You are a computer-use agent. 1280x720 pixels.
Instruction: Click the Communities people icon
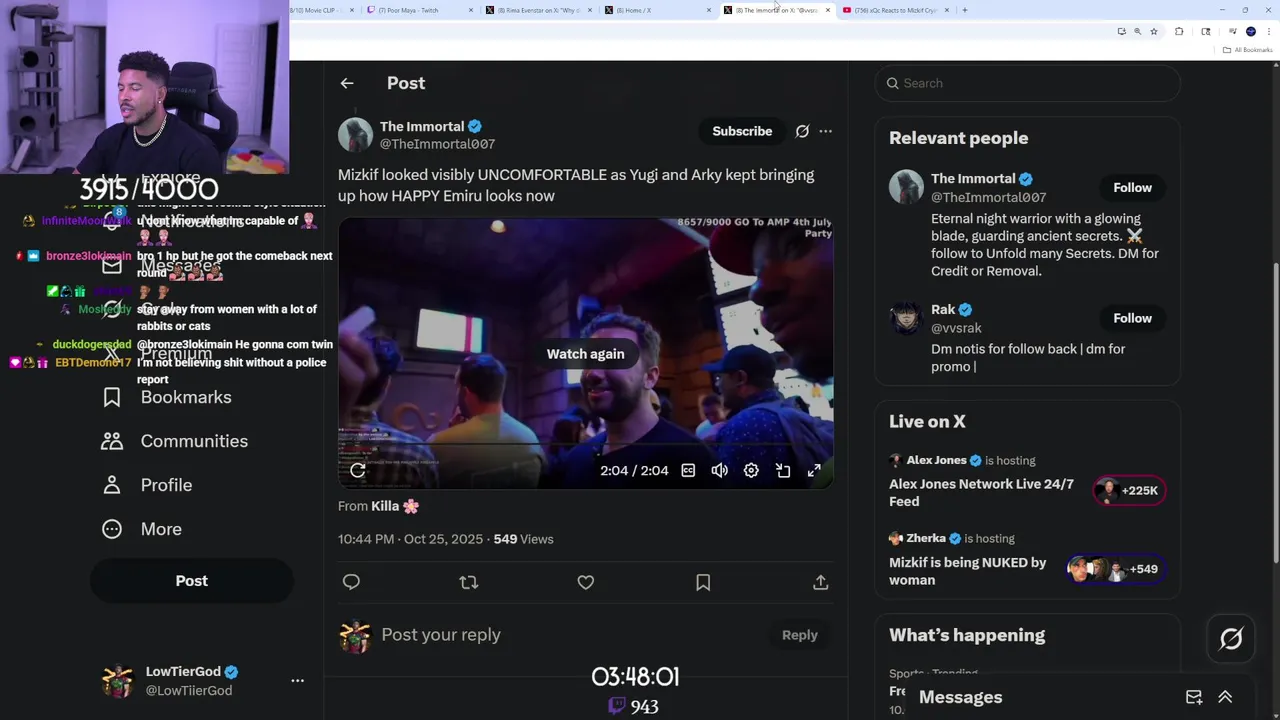tap(112, 441)
